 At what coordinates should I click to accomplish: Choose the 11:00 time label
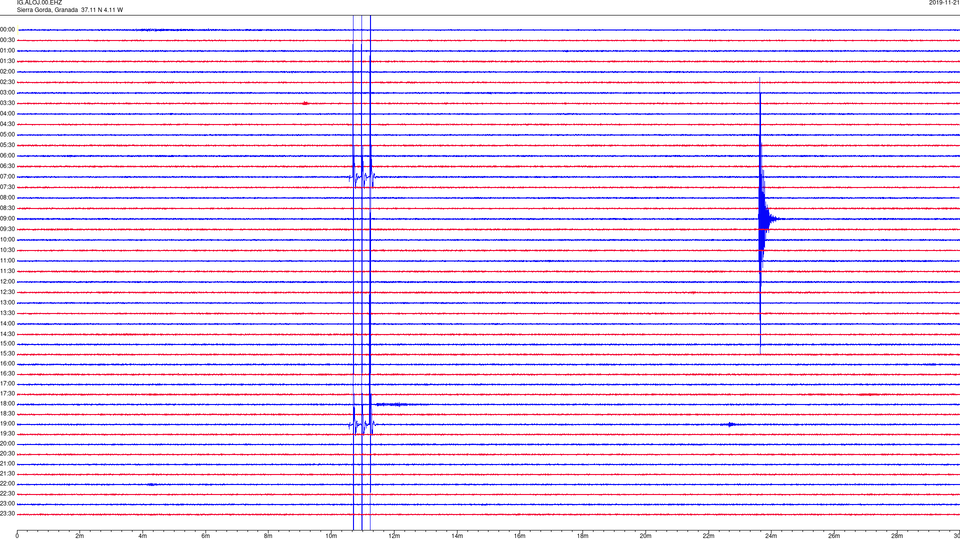coord(8,261)
